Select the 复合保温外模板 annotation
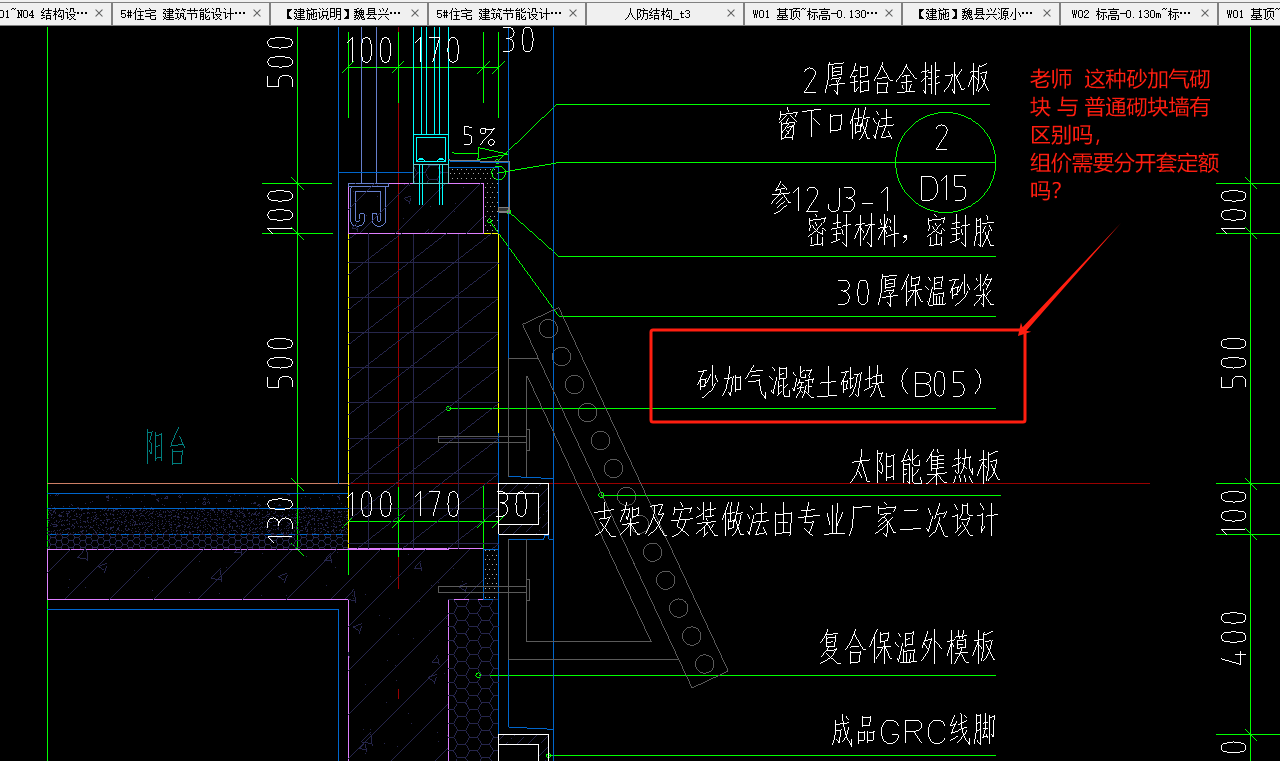The image size is (1280, 761). (x=907, y=647)
